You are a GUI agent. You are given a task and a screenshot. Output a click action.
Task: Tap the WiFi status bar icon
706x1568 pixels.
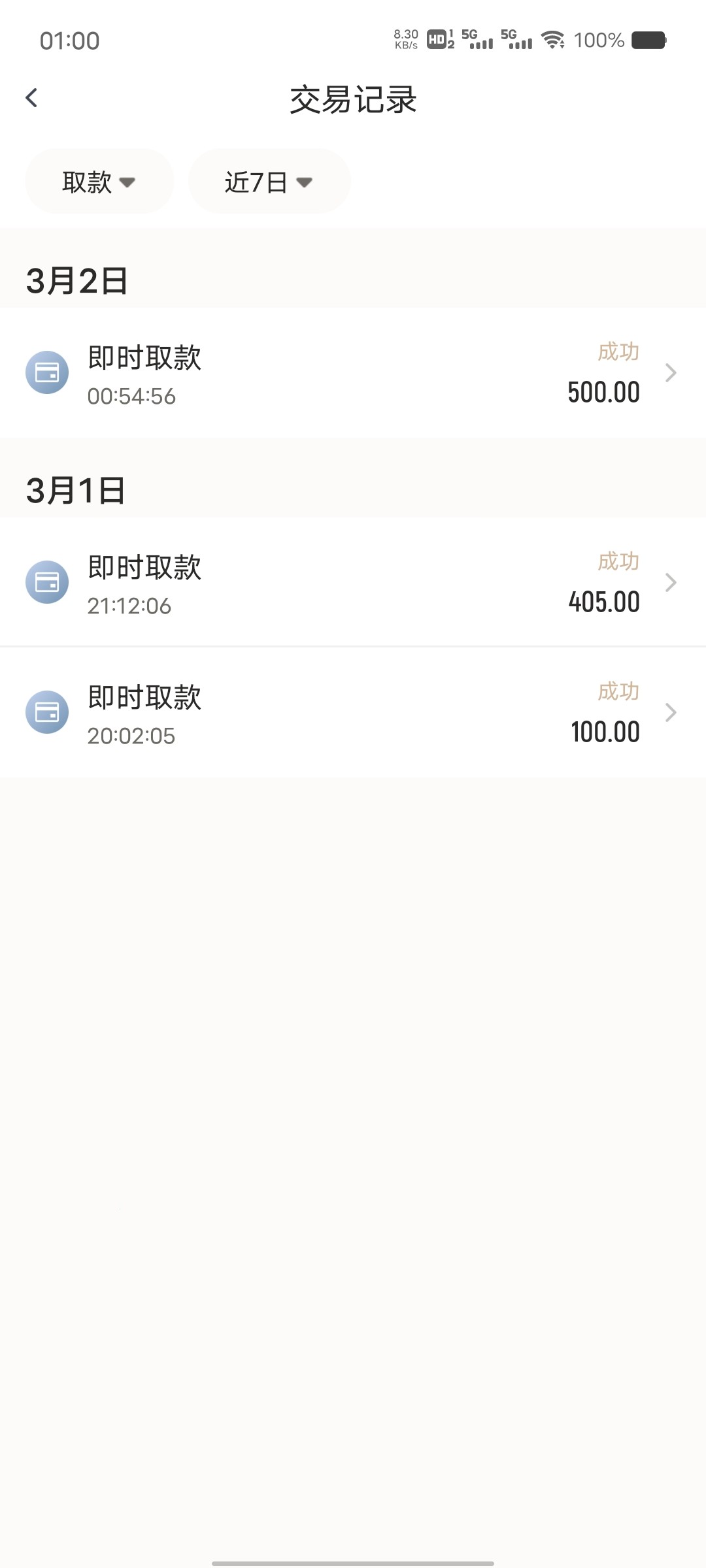(553, 41)
